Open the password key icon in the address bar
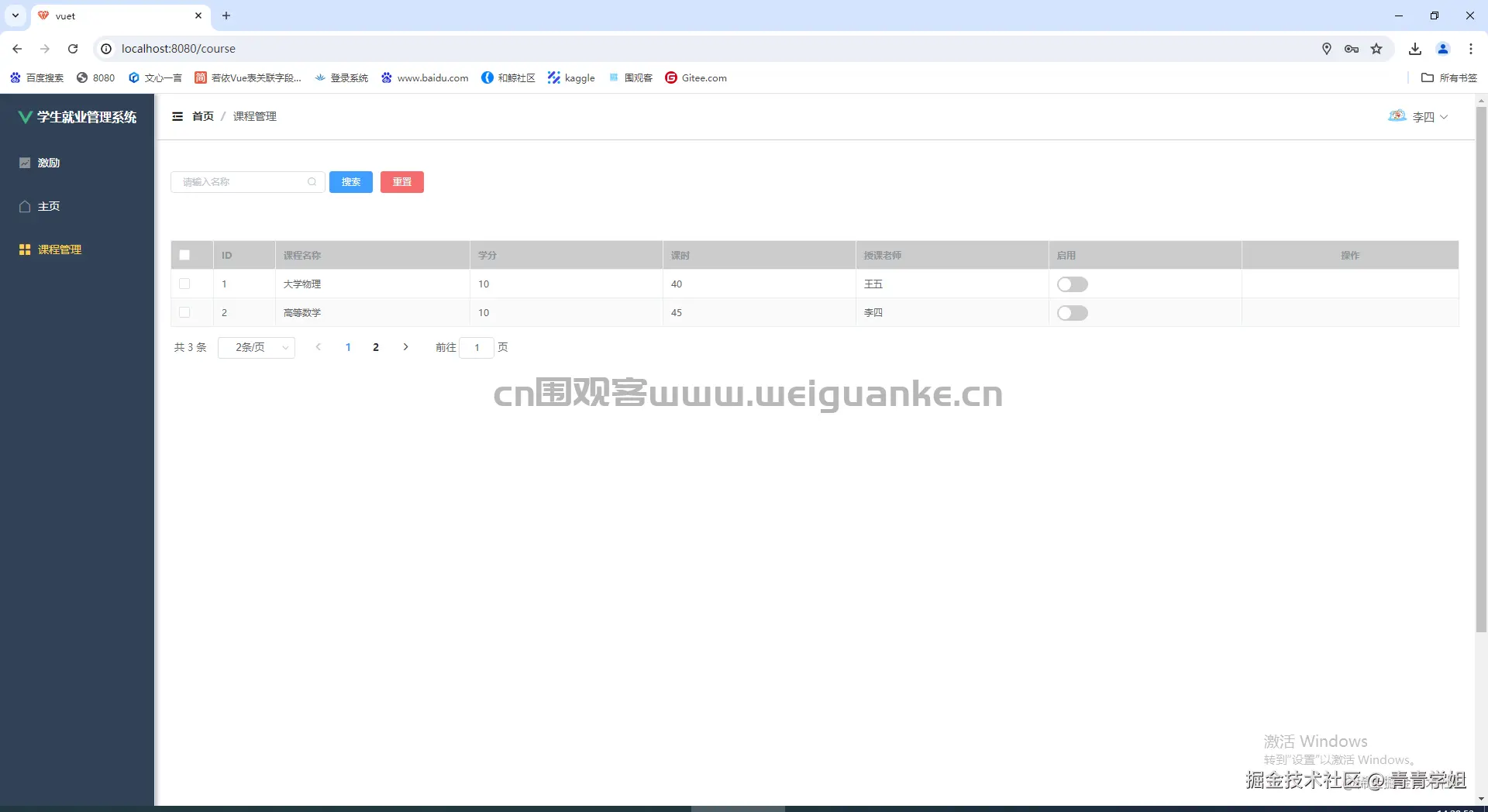This screenshot has width=1488, height=812. (x=1351, y=49)
